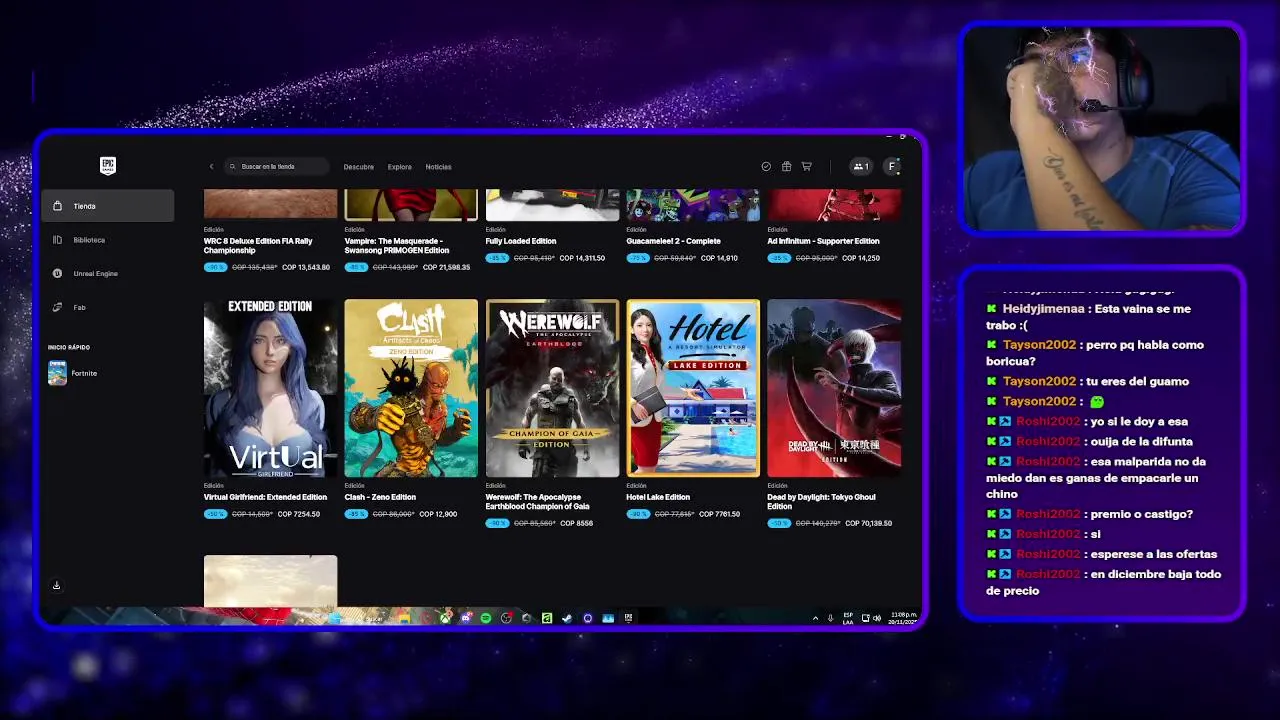This screenshot has width=1280, height=720.
Task: Click the Biblioteca sidebar icon
Action: pyautogui.click(x=57, y=240)
